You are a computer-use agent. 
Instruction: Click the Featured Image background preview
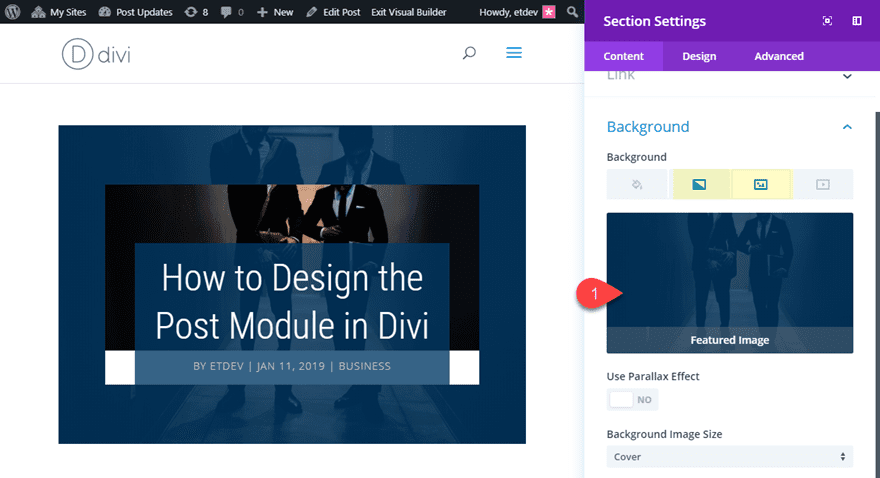730,283
